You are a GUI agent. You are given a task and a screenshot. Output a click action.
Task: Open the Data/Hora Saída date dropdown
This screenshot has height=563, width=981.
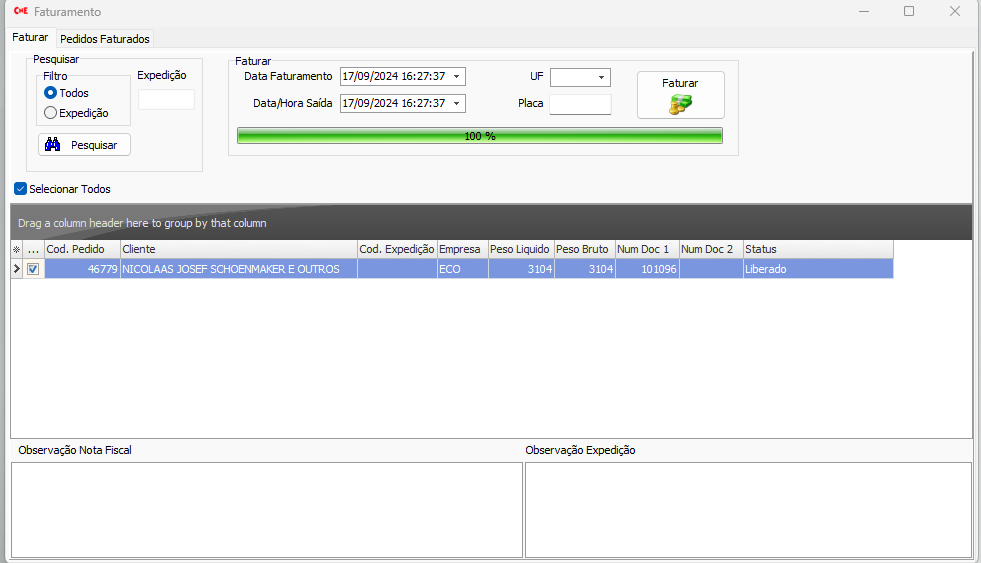click(x=457, y=103)
